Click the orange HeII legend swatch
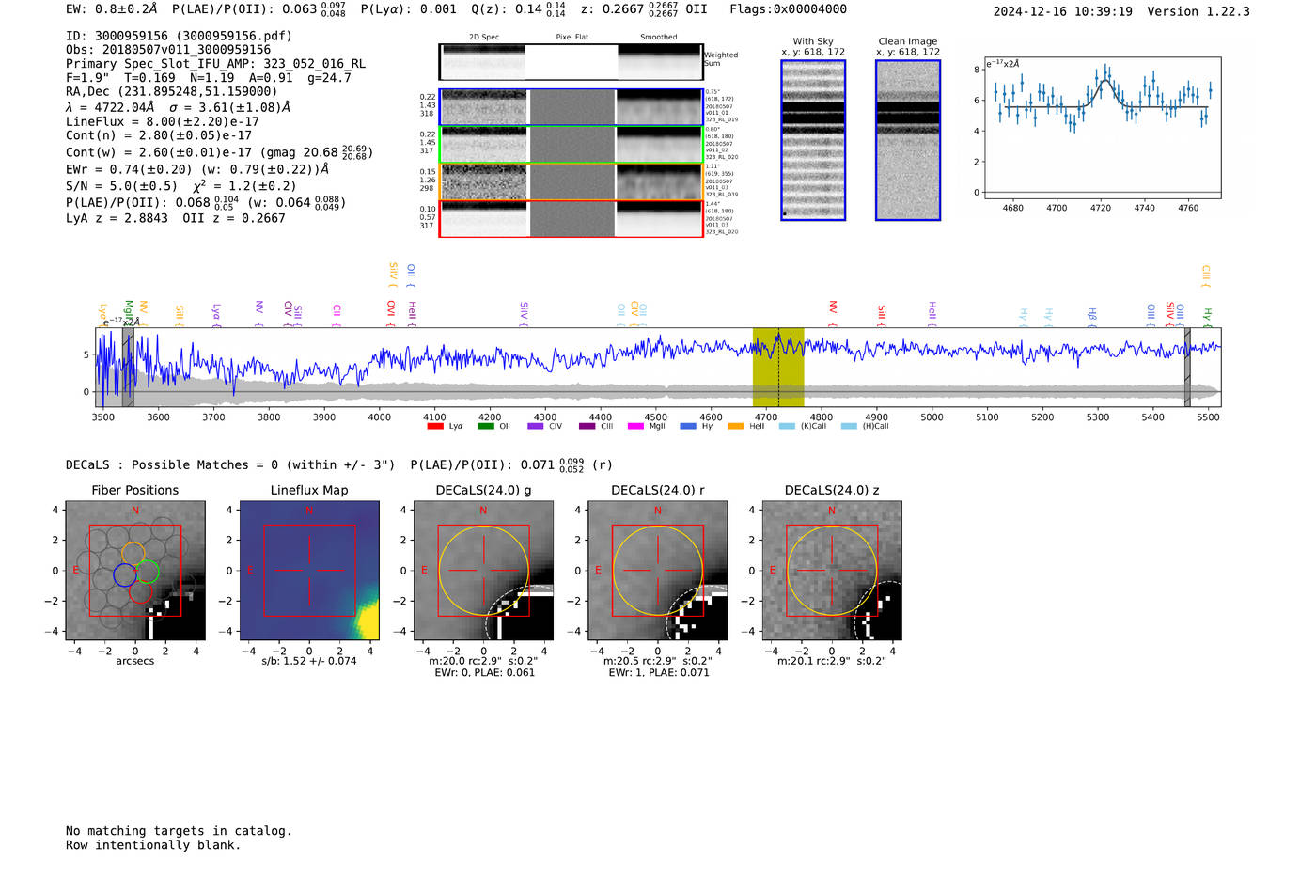Screen dimensions: 1316x896 tap(736, 426)
